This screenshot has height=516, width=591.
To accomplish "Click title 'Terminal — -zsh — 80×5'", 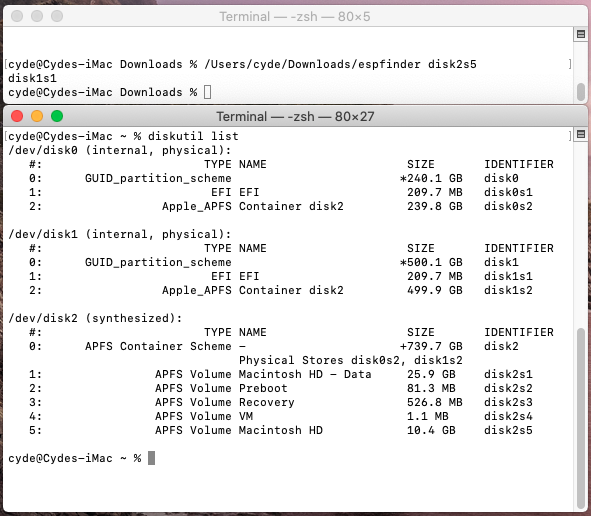I will coord(295,17).
